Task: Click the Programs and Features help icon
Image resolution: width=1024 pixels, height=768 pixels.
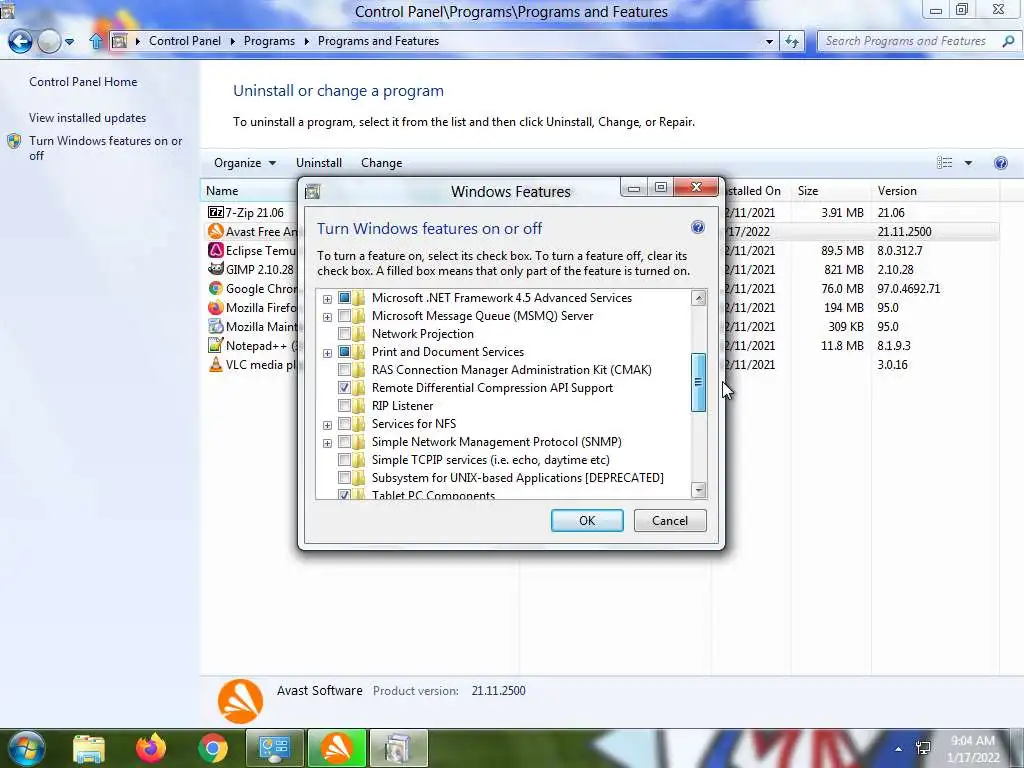Action: point(1000,163)
